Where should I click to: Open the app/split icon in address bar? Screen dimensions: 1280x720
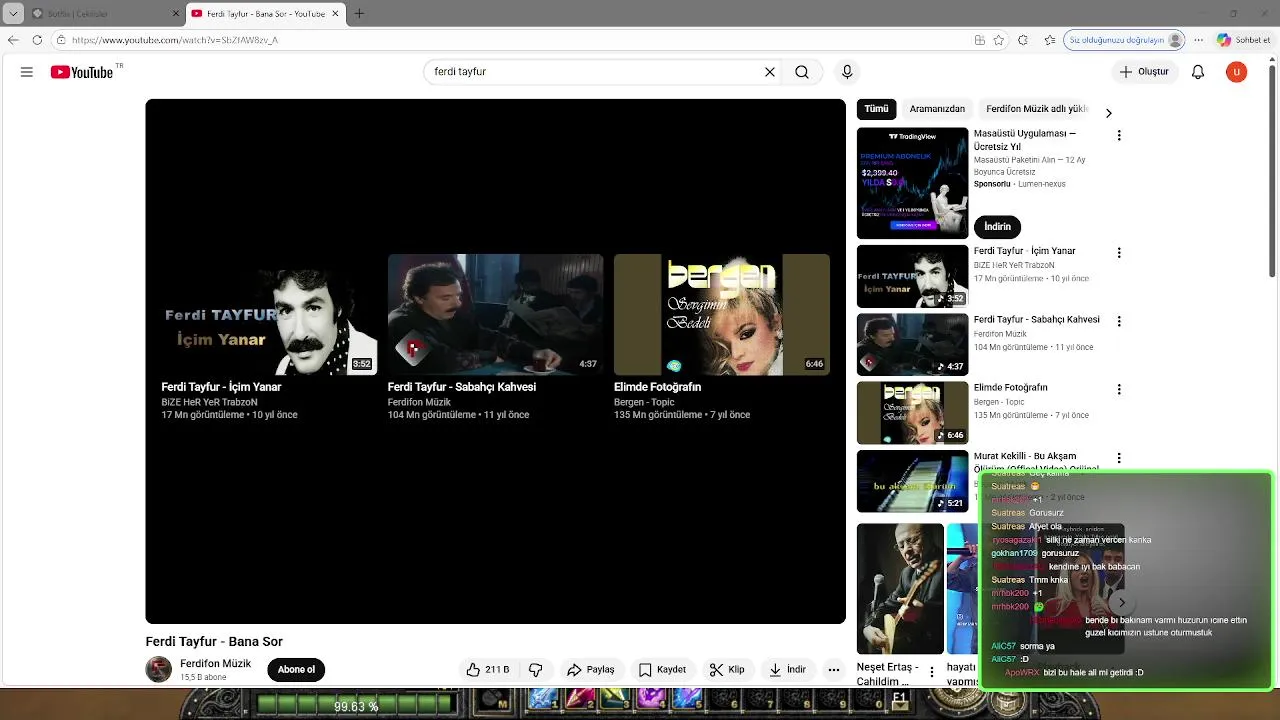pyautogui.click(x=979, y=40)
